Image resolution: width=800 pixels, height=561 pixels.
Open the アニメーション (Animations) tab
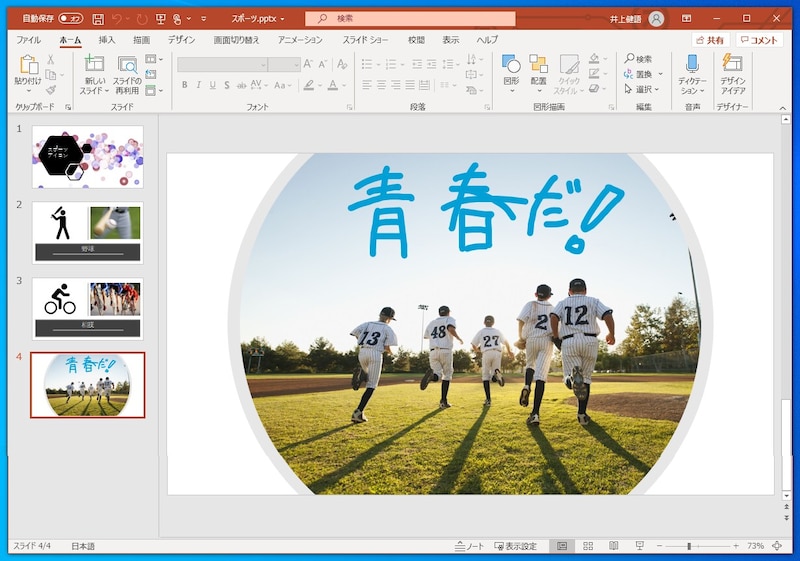300,40
